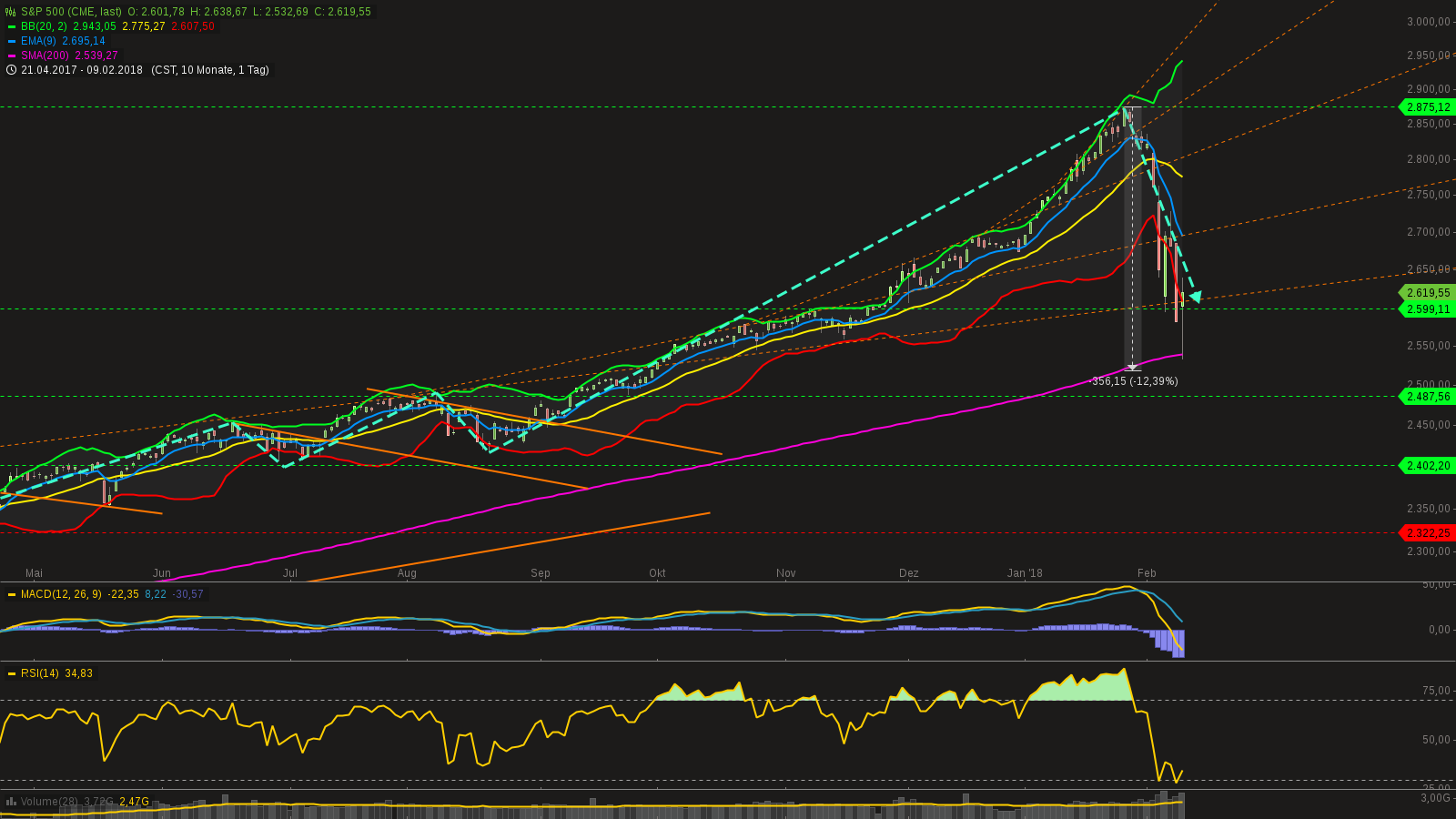Screen dimensions: 1456x819
Task: Select the Feb label on the time axis
Action: point(1147,573)
